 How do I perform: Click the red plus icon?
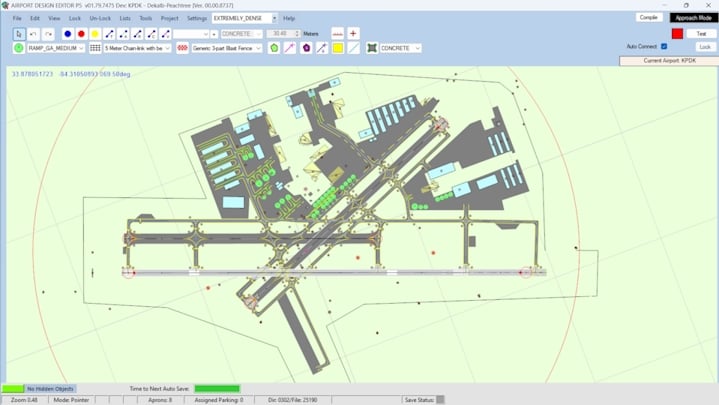pyautogui.click(x=353, y=34)
